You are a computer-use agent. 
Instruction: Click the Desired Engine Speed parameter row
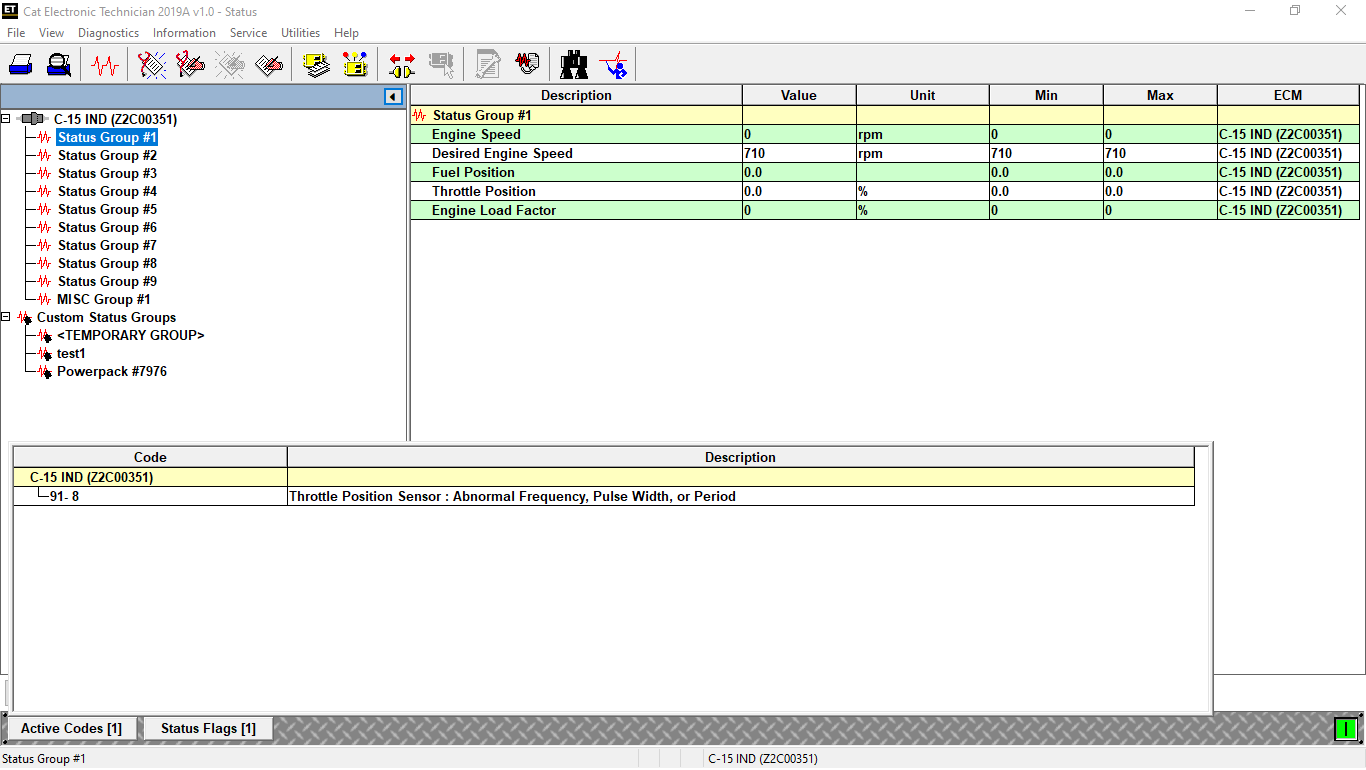coord(885,153)
